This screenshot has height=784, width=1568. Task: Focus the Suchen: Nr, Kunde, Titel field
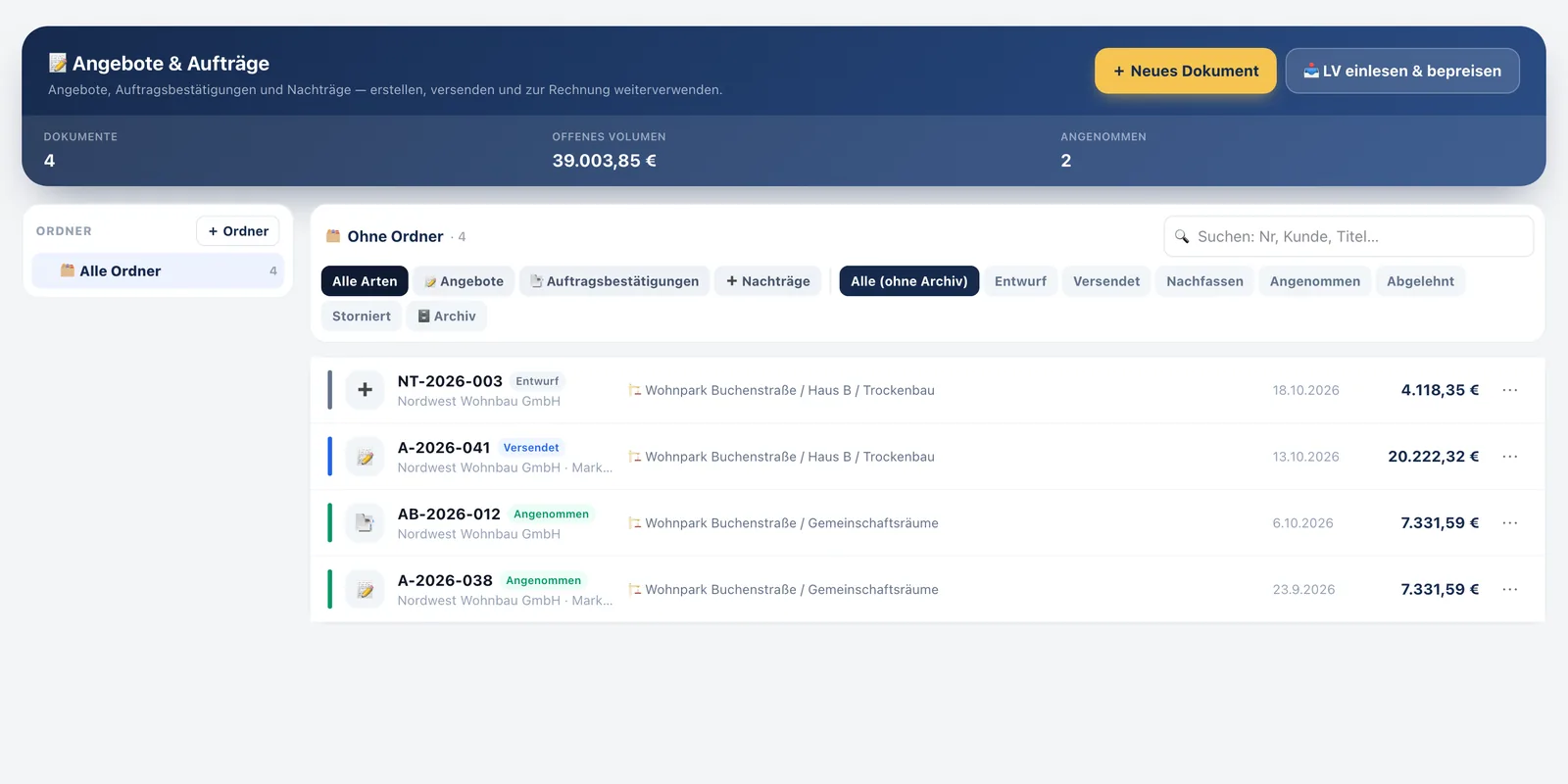[1348, 236]
